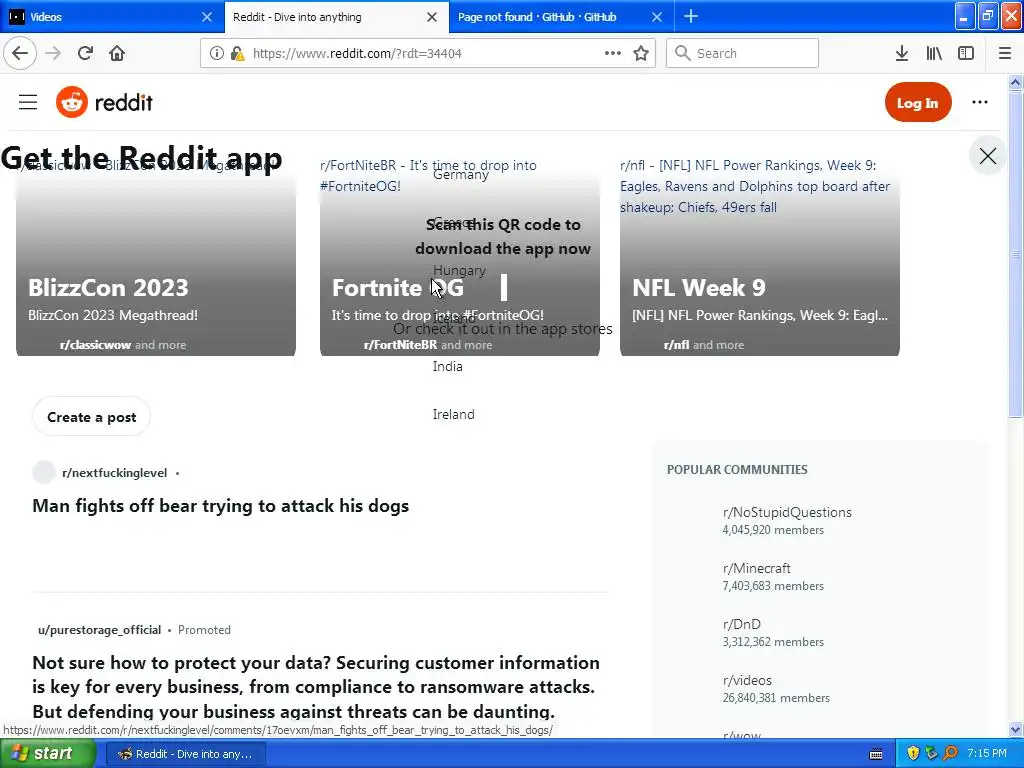
Task: Click the Reddit snoo logo
Action: point(72,102)
